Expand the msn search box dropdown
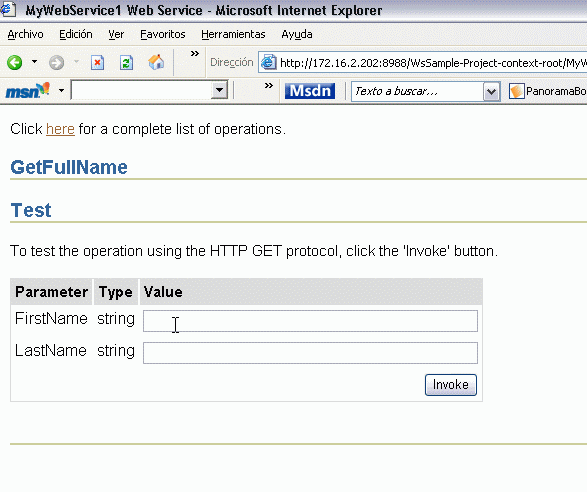The height and width of the screenshot is (492, 587). click(219, 90)
